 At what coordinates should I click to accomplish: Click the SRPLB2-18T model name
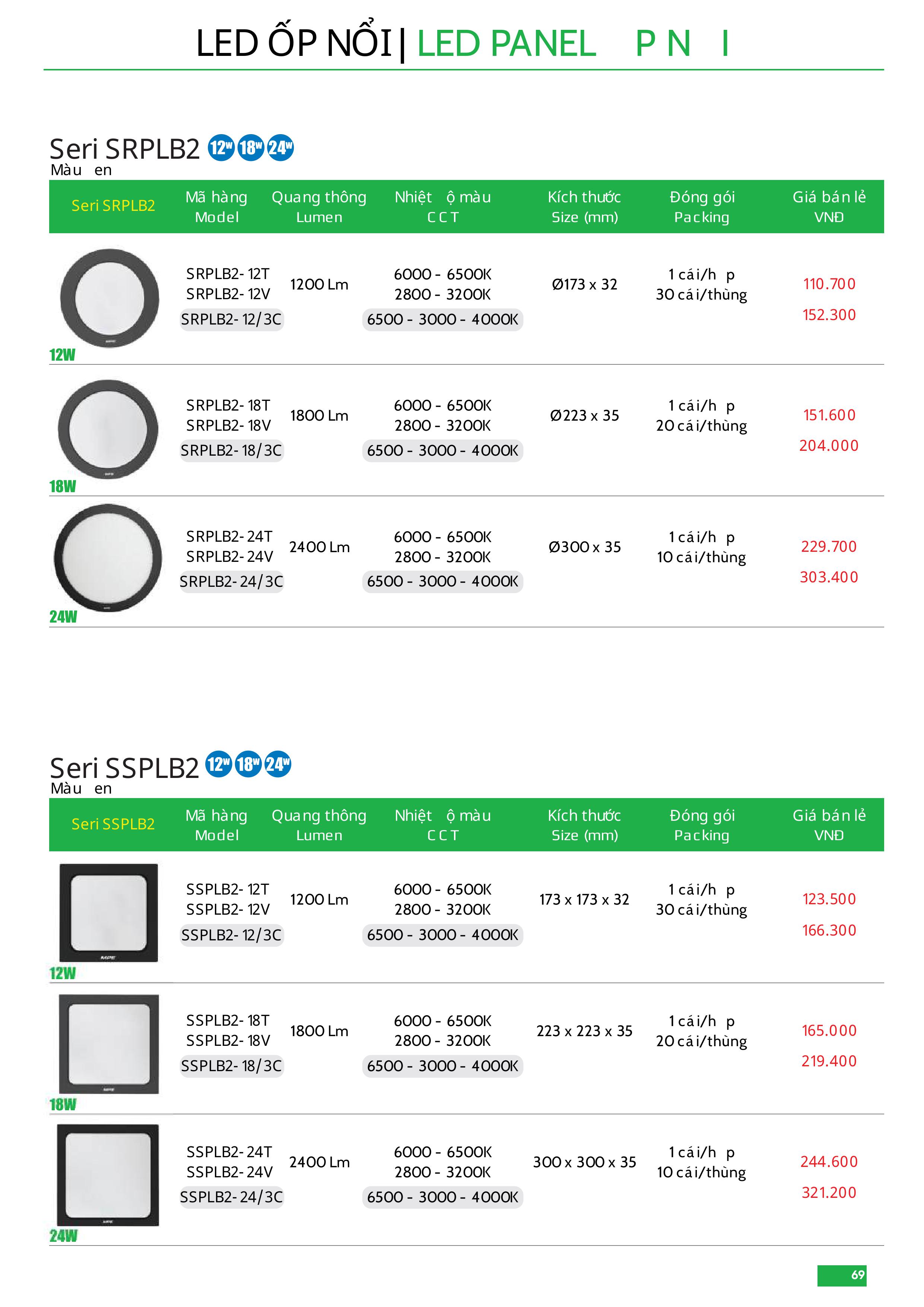pyautogui.click(x=228, y=405)
